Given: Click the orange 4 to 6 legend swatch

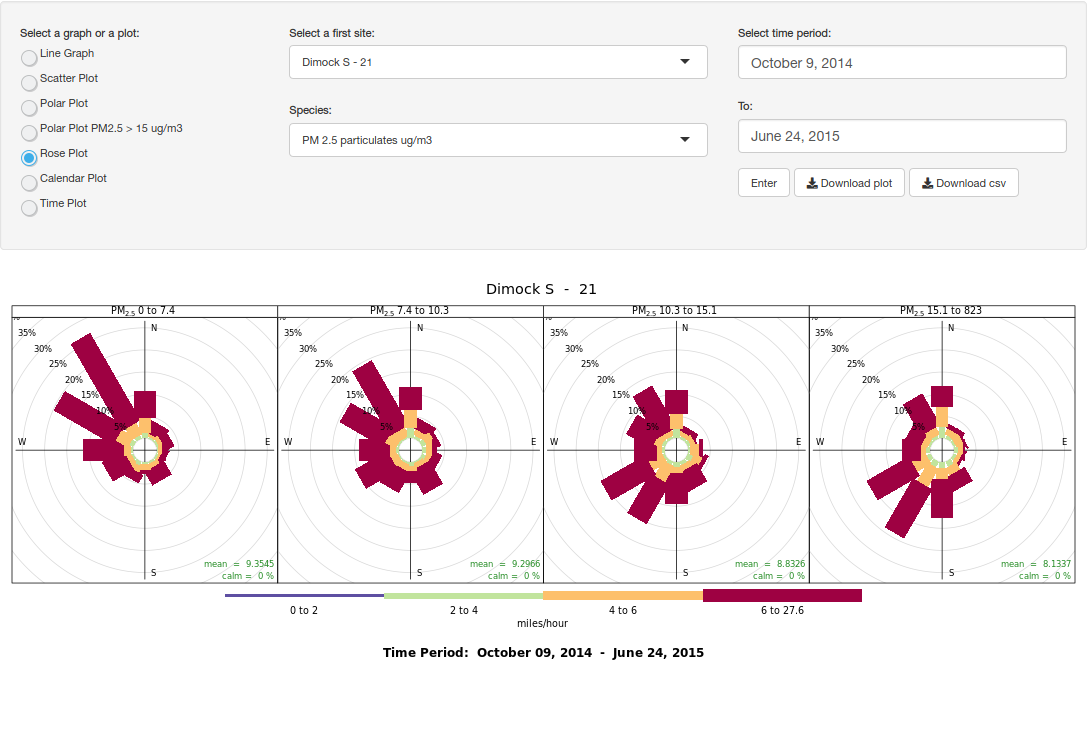Looking at the screenshot, I should (623, 595).
